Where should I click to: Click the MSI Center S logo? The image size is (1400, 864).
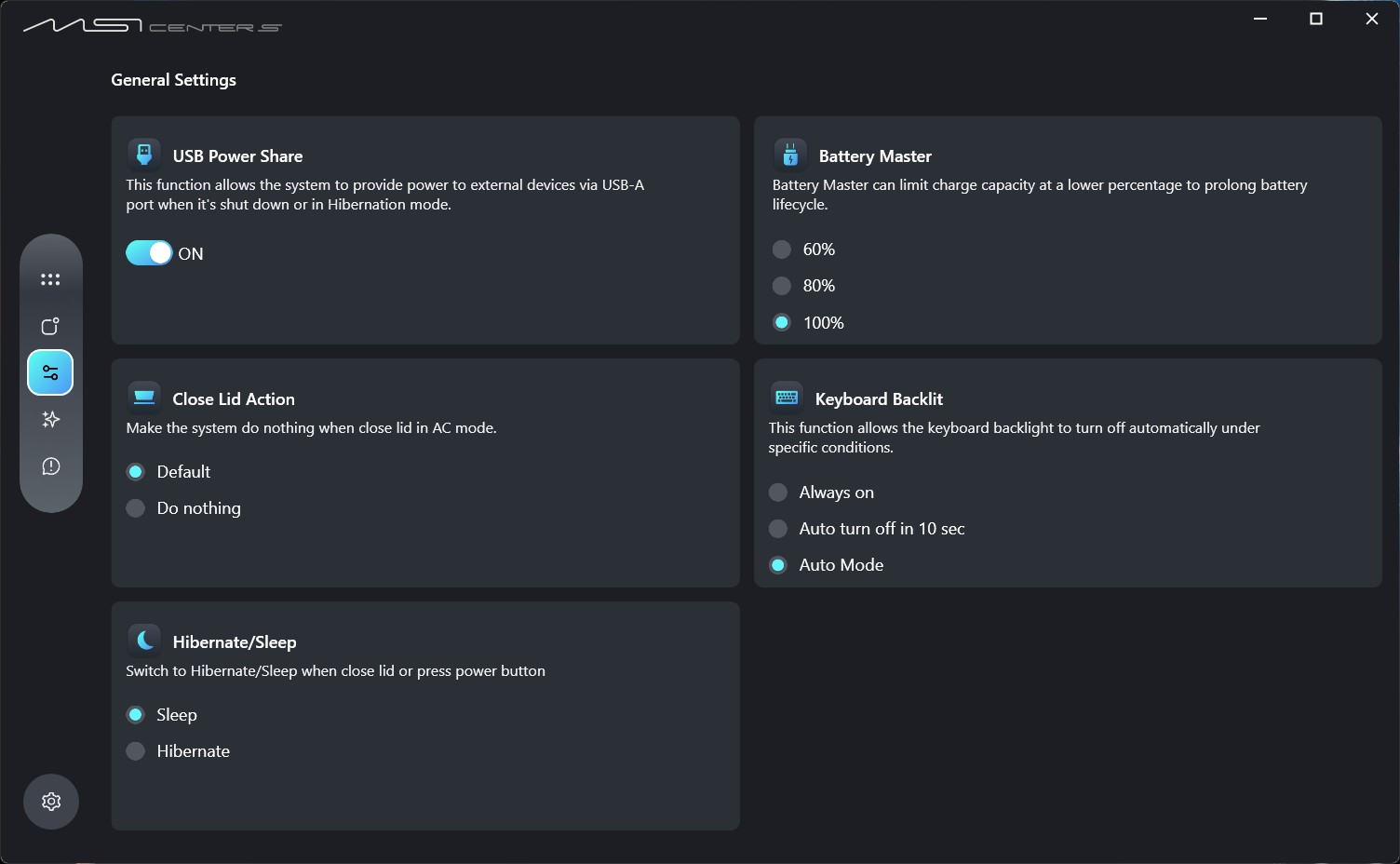(x=152, y=25)
